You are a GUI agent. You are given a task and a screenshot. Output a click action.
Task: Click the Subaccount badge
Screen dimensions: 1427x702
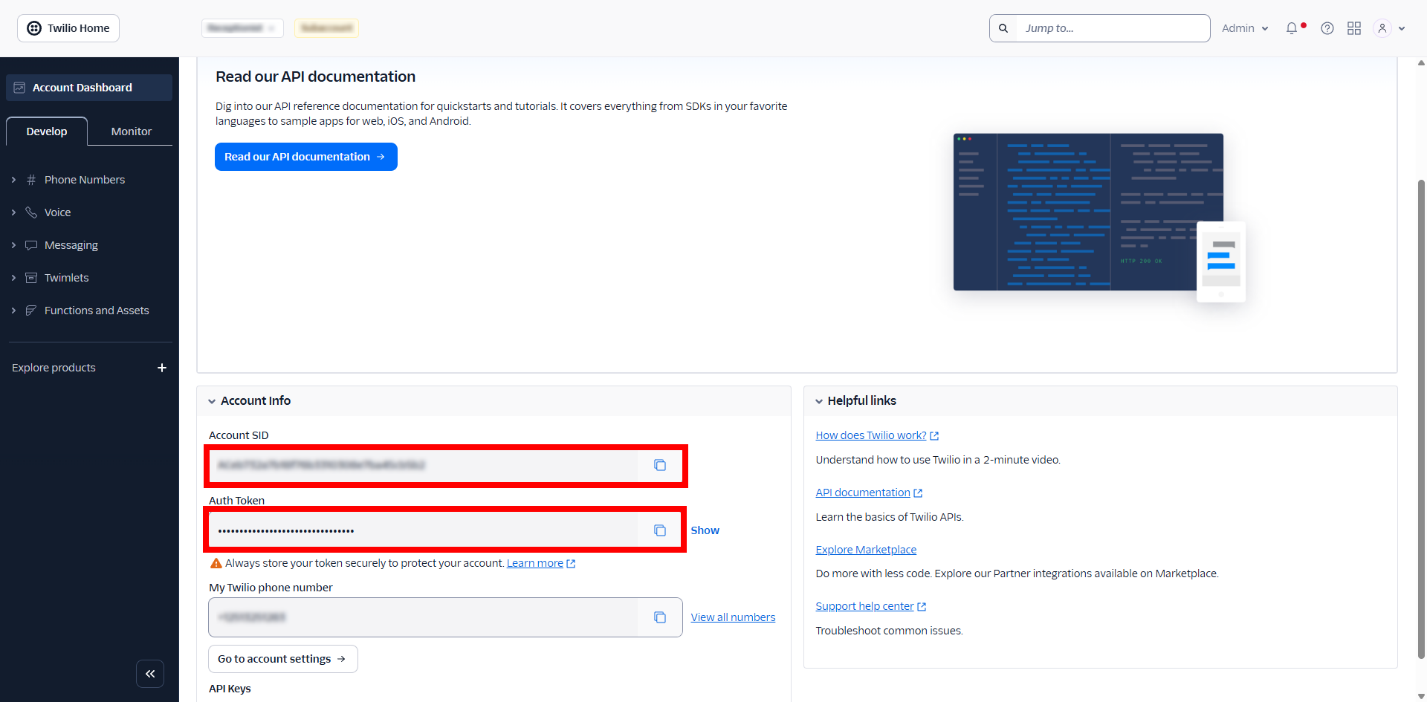pyautogui.click(x=327, y=28)
